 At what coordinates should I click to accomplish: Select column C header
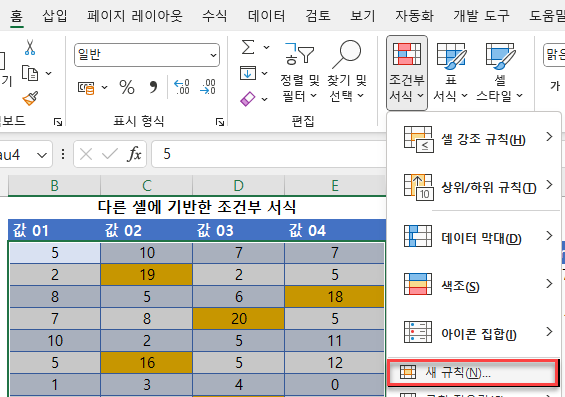point(146,186)
